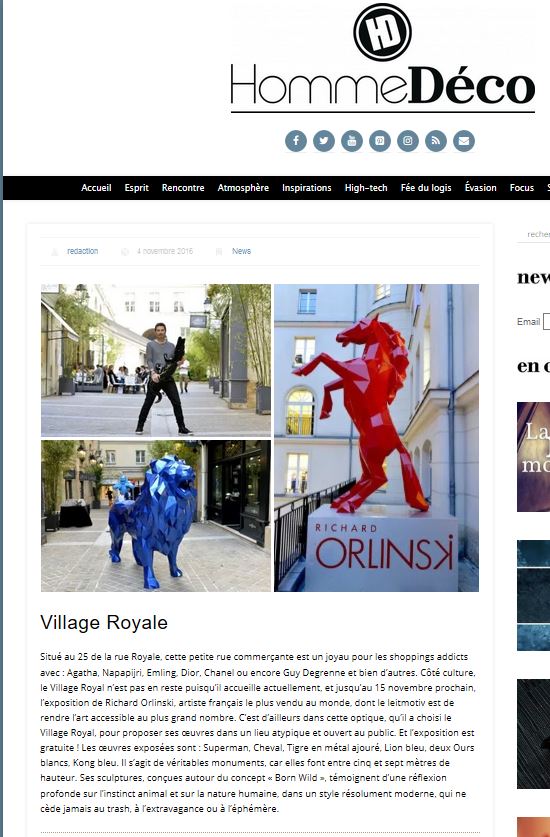
Task: Open the Fée du logis menu item
Action: pyautogui.click(x=426, y=188)
